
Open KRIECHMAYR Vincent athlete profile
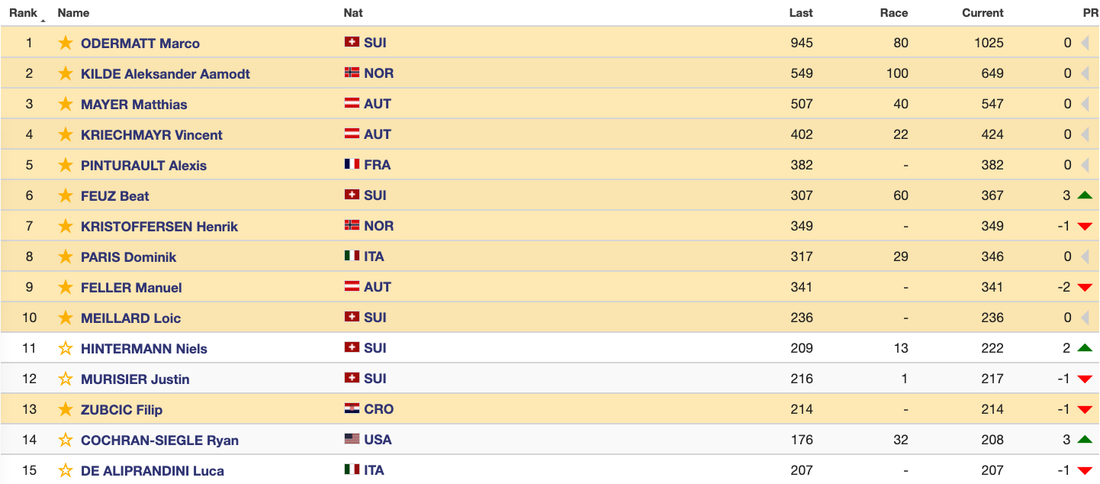click(x=151, y=135)
